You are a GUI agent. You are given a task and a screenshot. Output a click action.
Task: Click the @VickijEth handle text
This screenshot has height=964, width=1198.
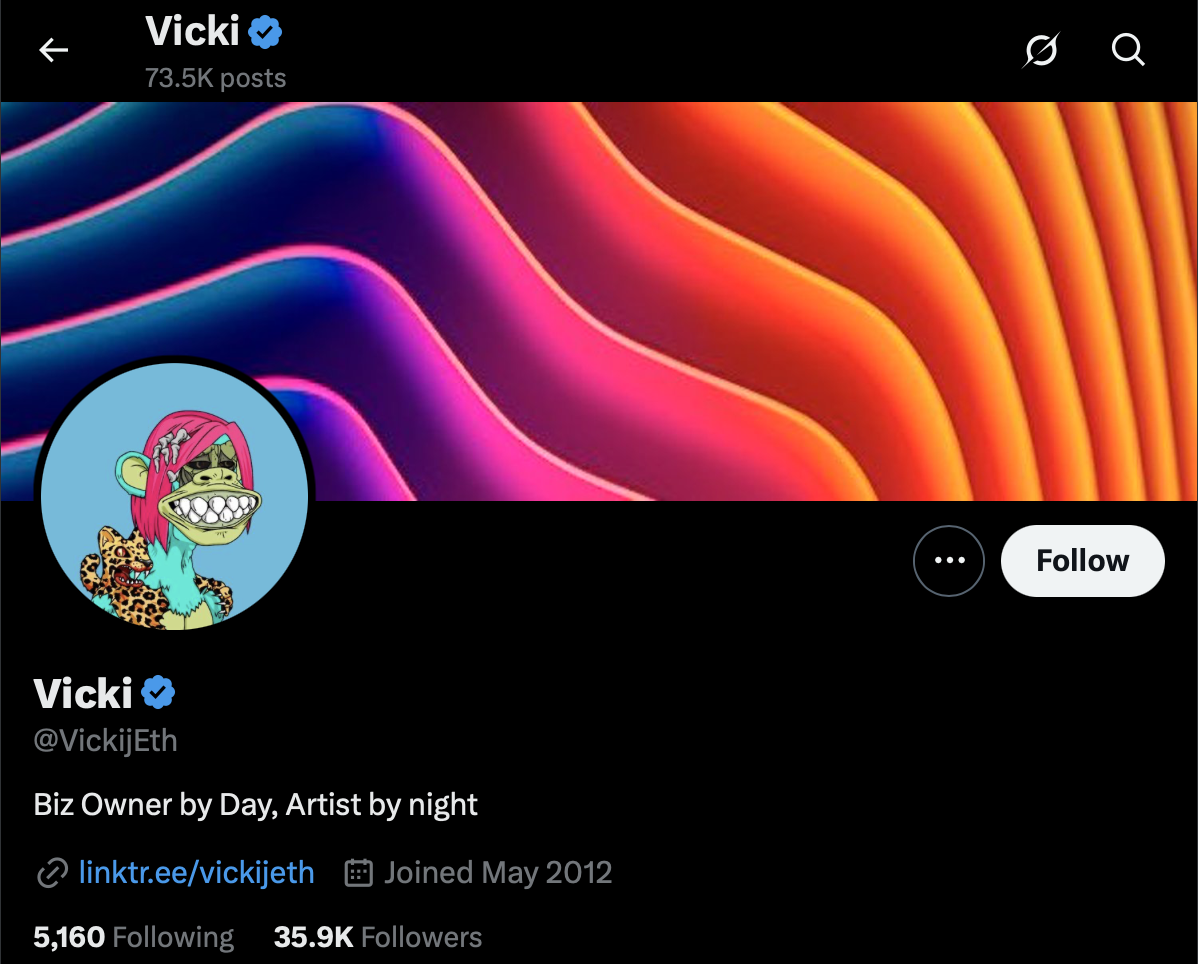pos(104,741)
